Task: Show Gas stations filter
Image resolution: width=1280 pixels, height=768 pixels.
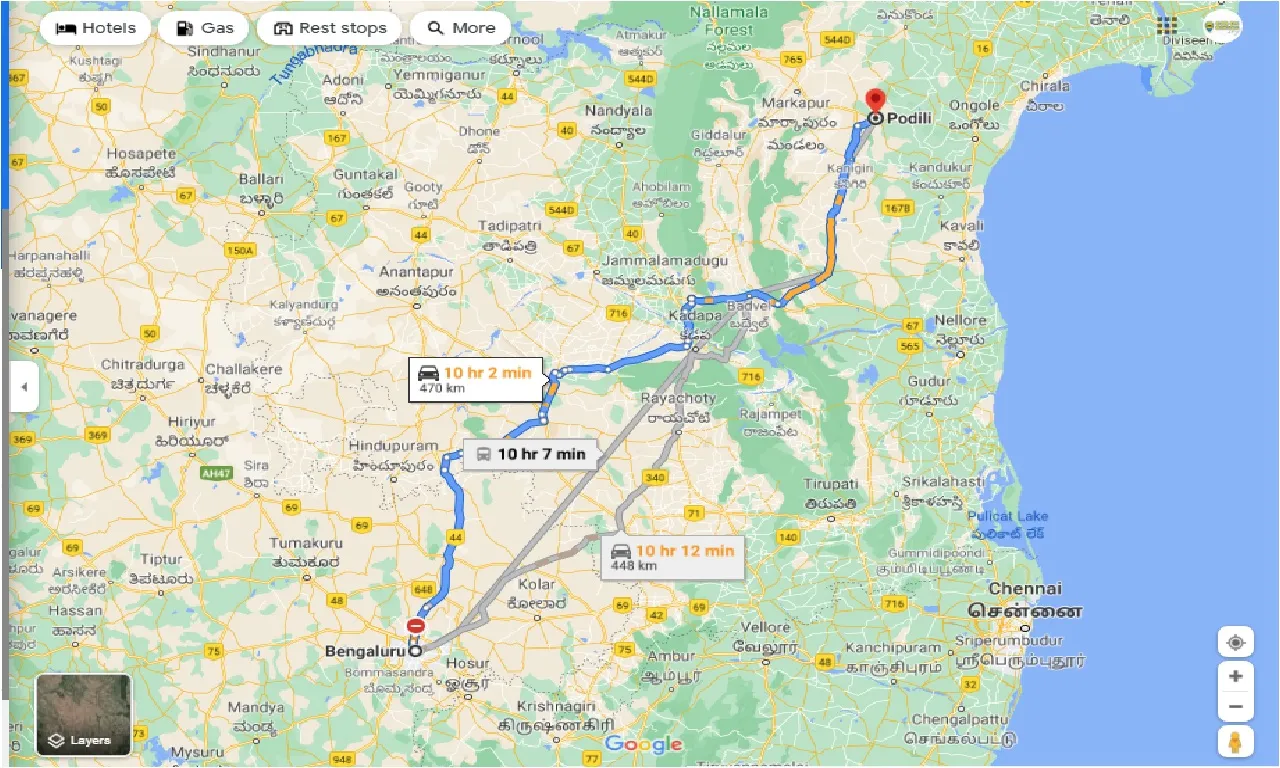Action: pos(203,28)
